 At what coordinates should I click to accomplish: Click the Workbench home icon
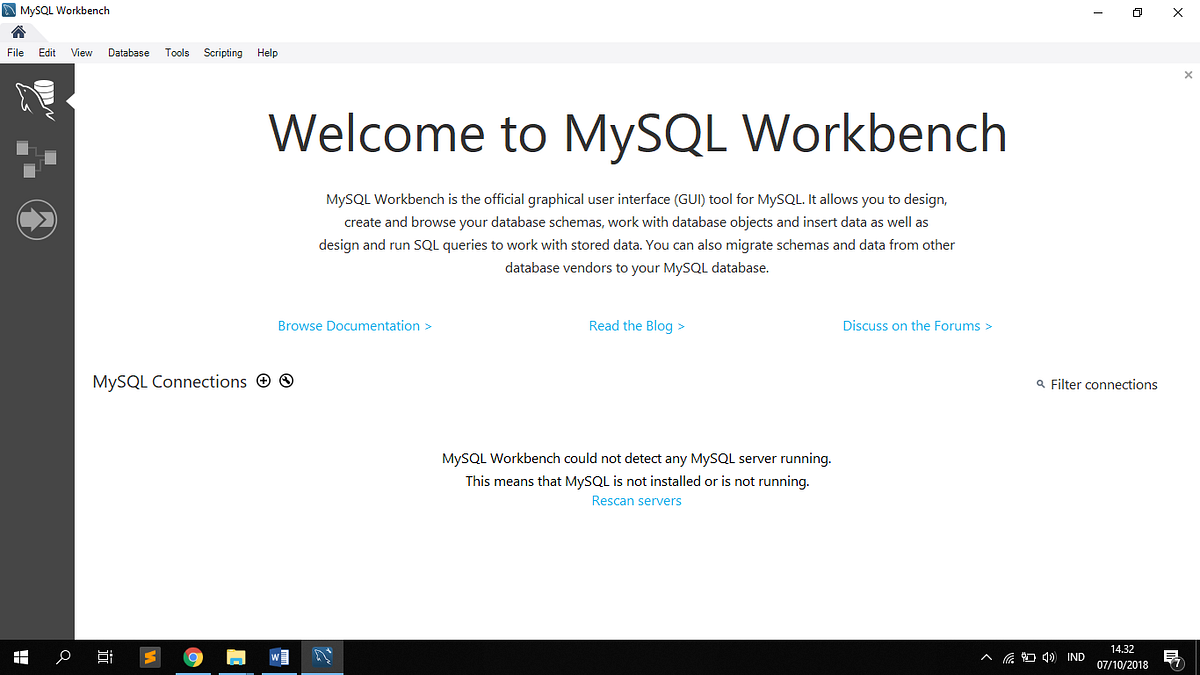(17, 31)
